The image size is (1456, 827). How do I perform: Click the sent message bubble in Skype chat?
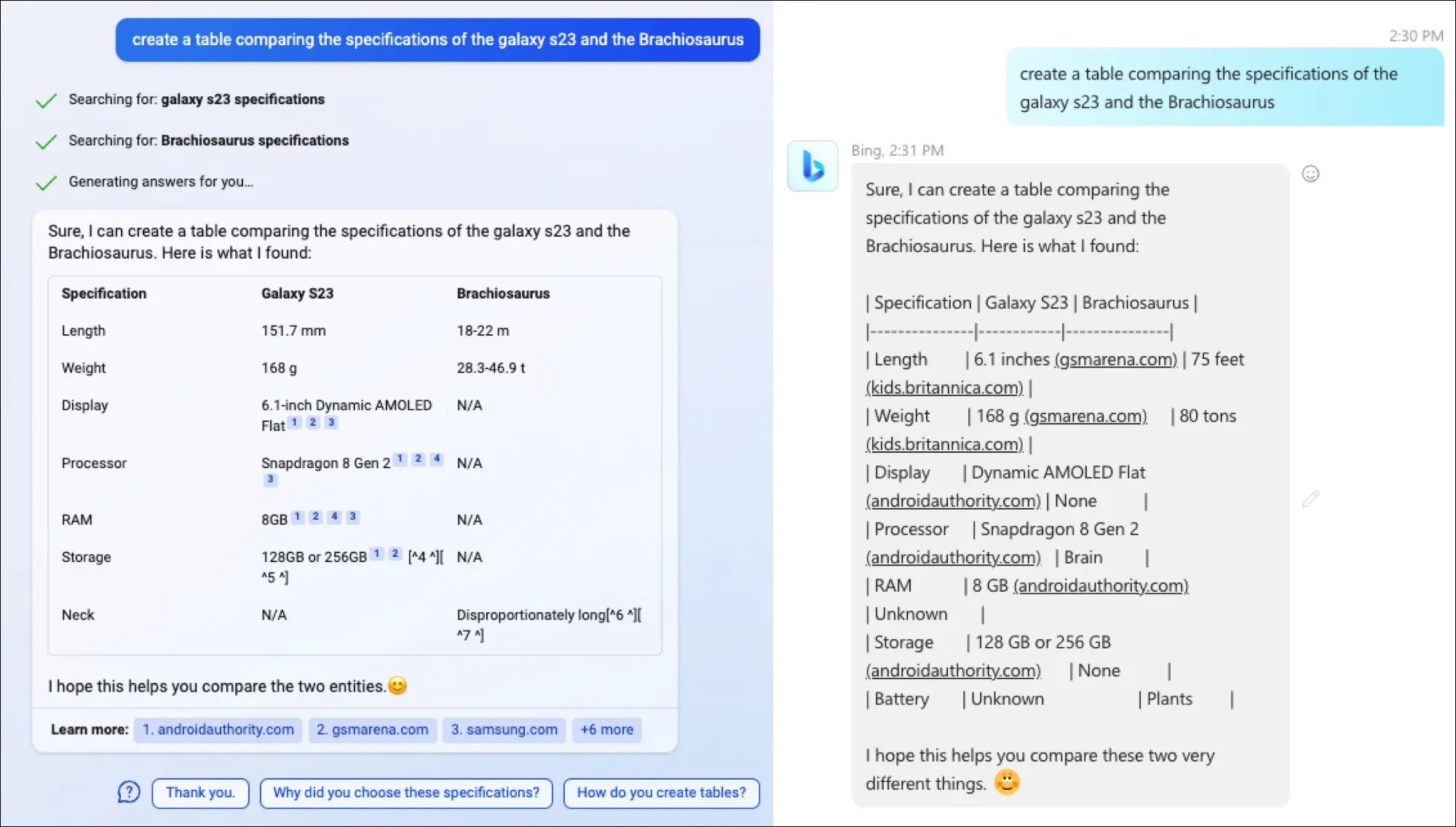[x=1225, y=87]
